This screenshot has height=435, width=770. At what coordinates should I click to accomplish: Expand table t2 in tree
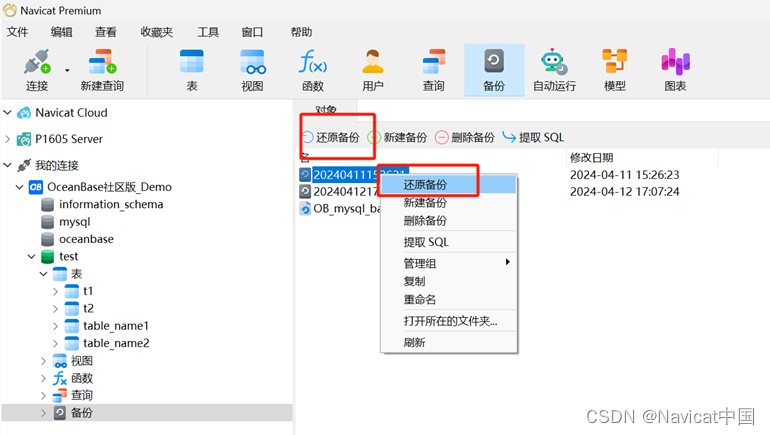click(x=55, y=308)
